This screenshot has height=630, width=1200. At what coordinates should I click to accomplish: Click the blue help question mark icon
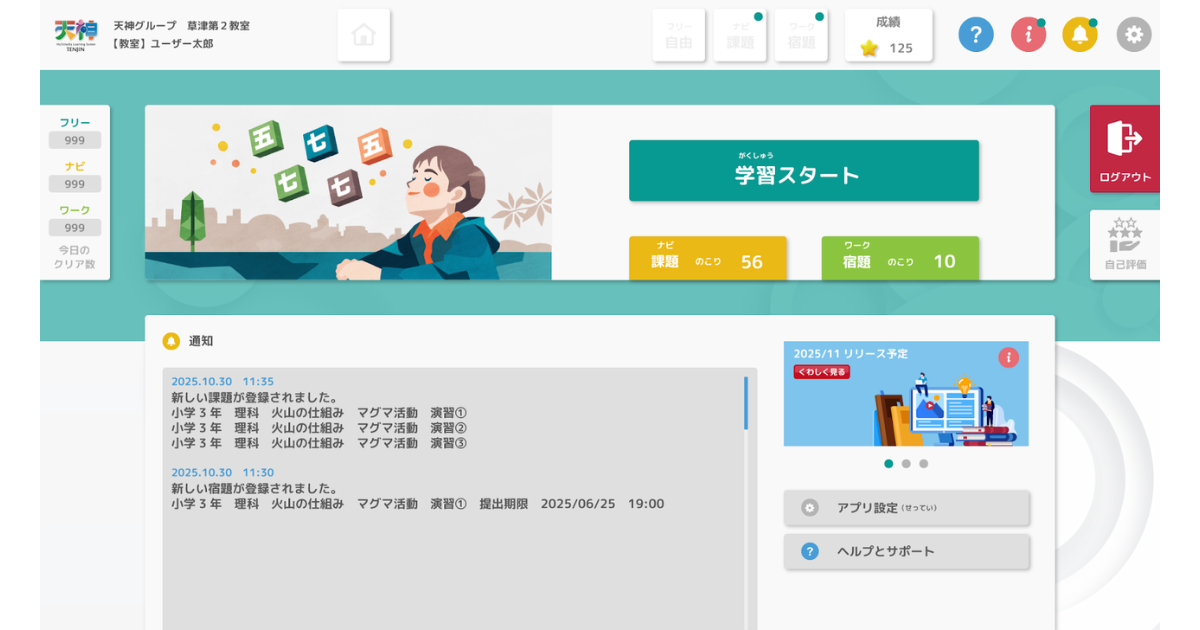coord(976,34)
